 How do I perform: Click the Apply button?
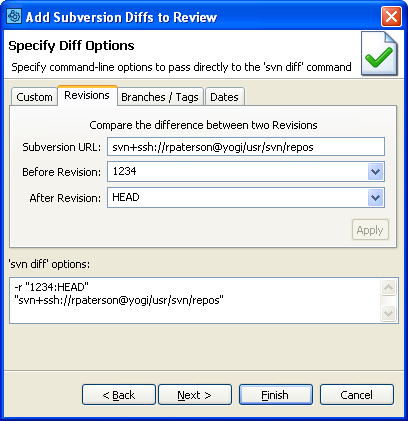370,230
